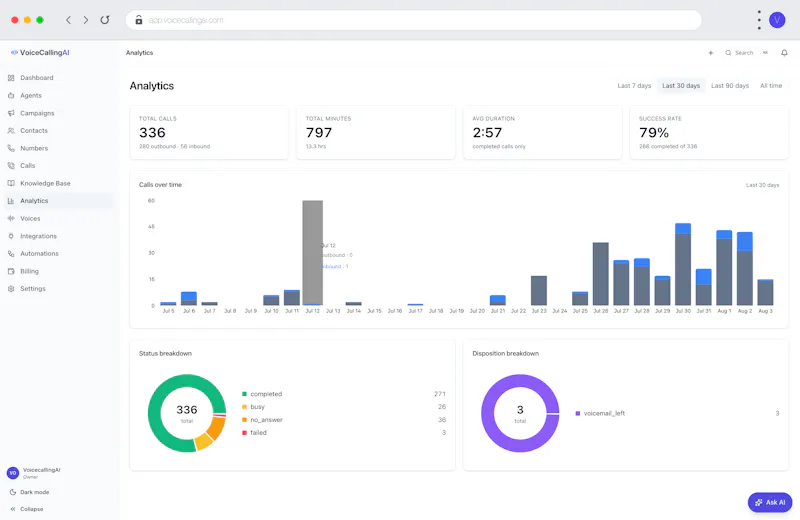This screenshot has width=800, height=520.
Task: Switch range to All time
Action: coord(771,86)
